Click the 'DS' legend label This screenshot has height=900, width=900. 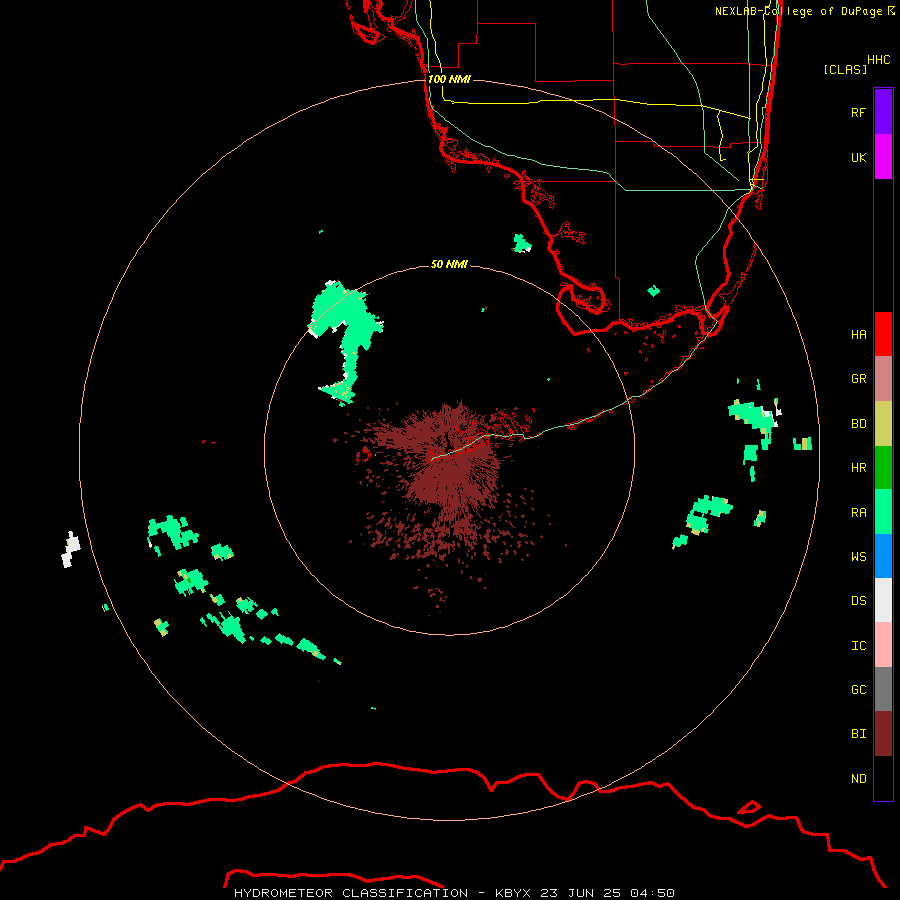(x=859, y=600)
